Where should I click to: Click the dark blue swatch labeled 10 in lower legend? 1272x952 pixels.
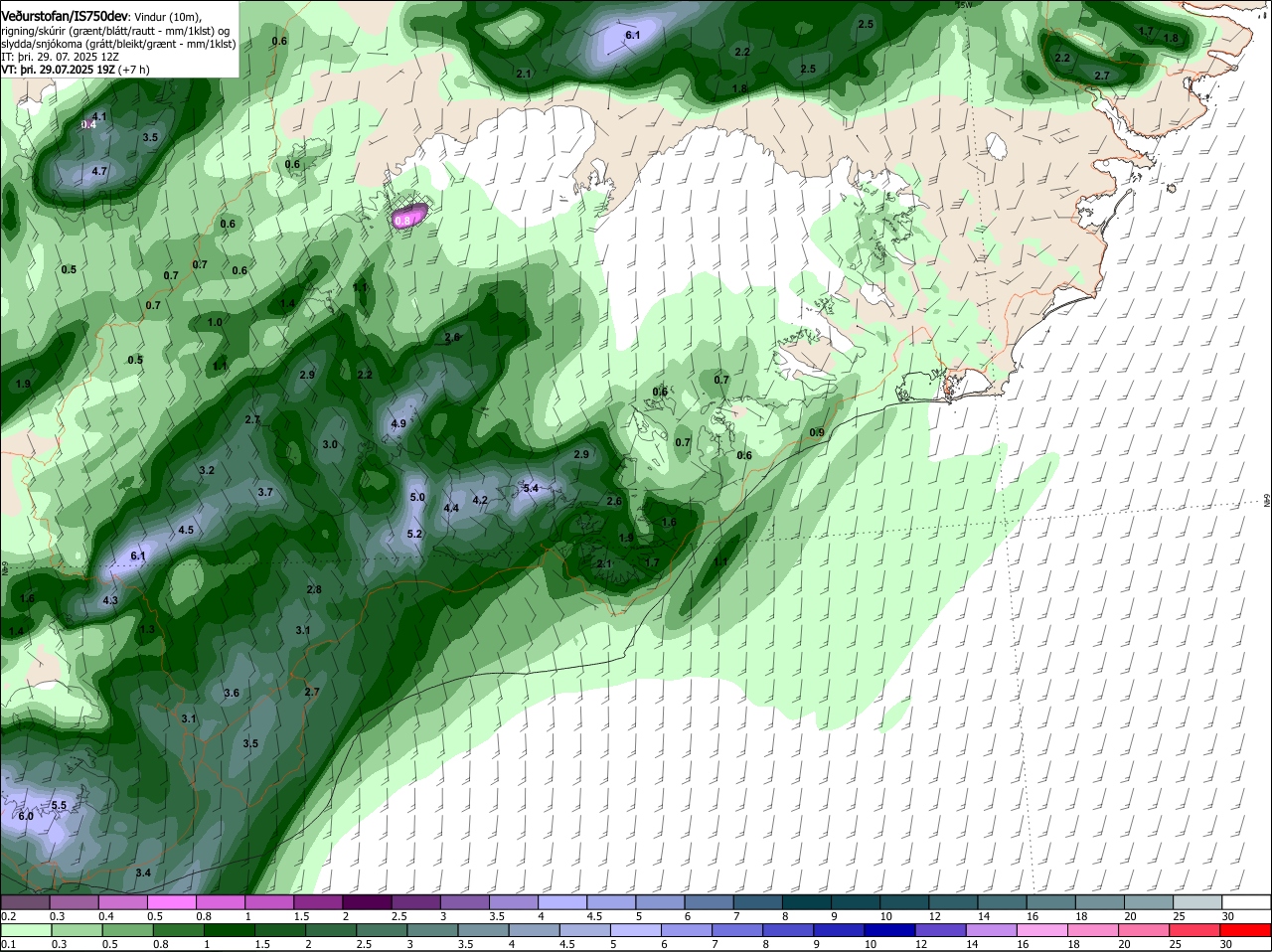(x=888, y=930)
